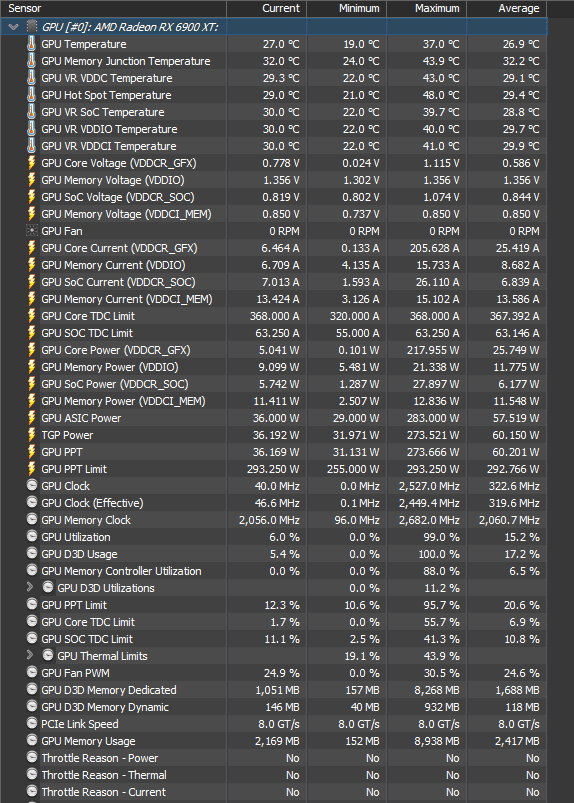Select GPU D3D Memory Dedicated label
This screenshot has width=574, height=803.
(x=109, y=690)
